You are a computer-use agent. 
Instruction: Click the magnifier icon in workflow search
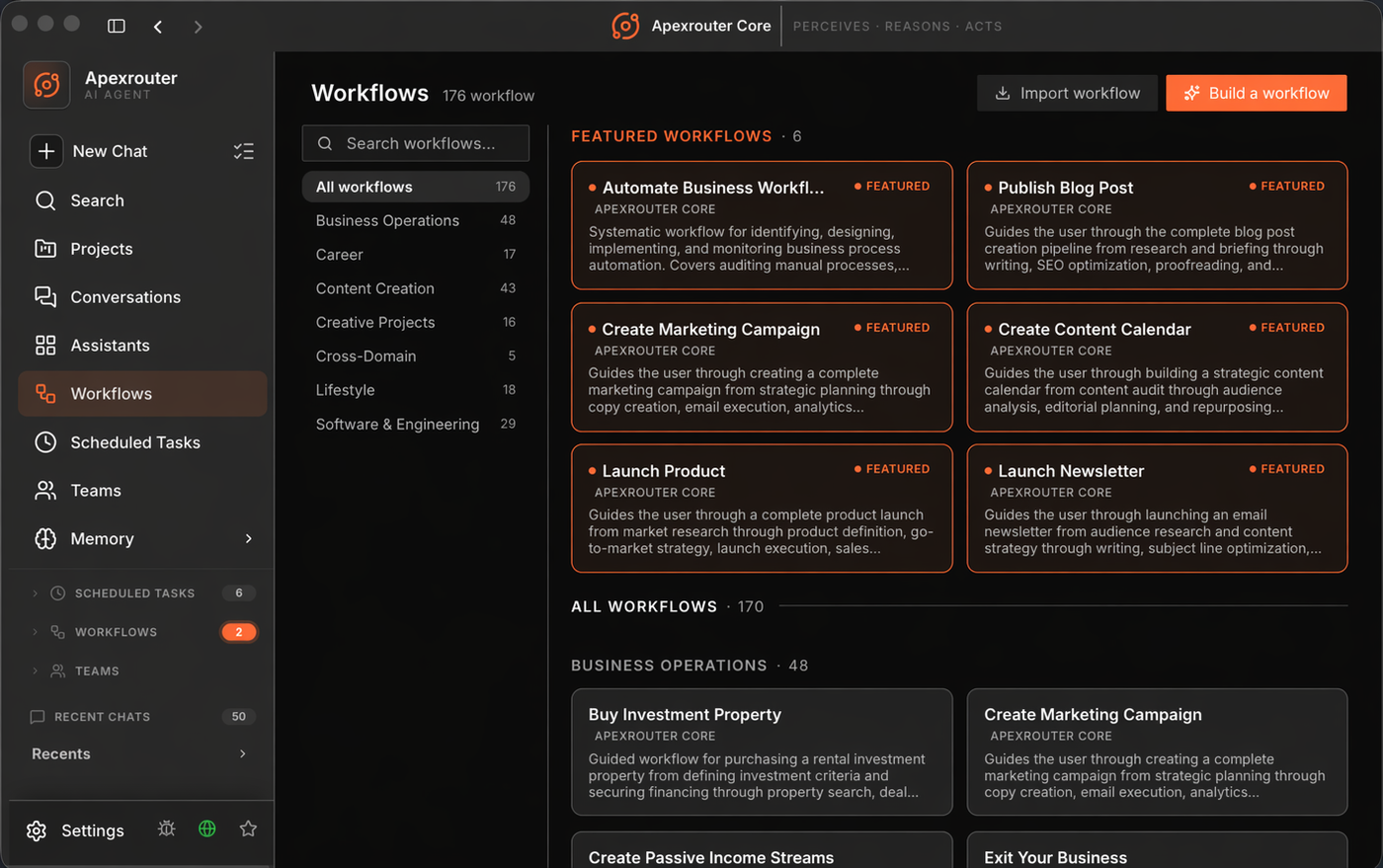tap(325, 143)
